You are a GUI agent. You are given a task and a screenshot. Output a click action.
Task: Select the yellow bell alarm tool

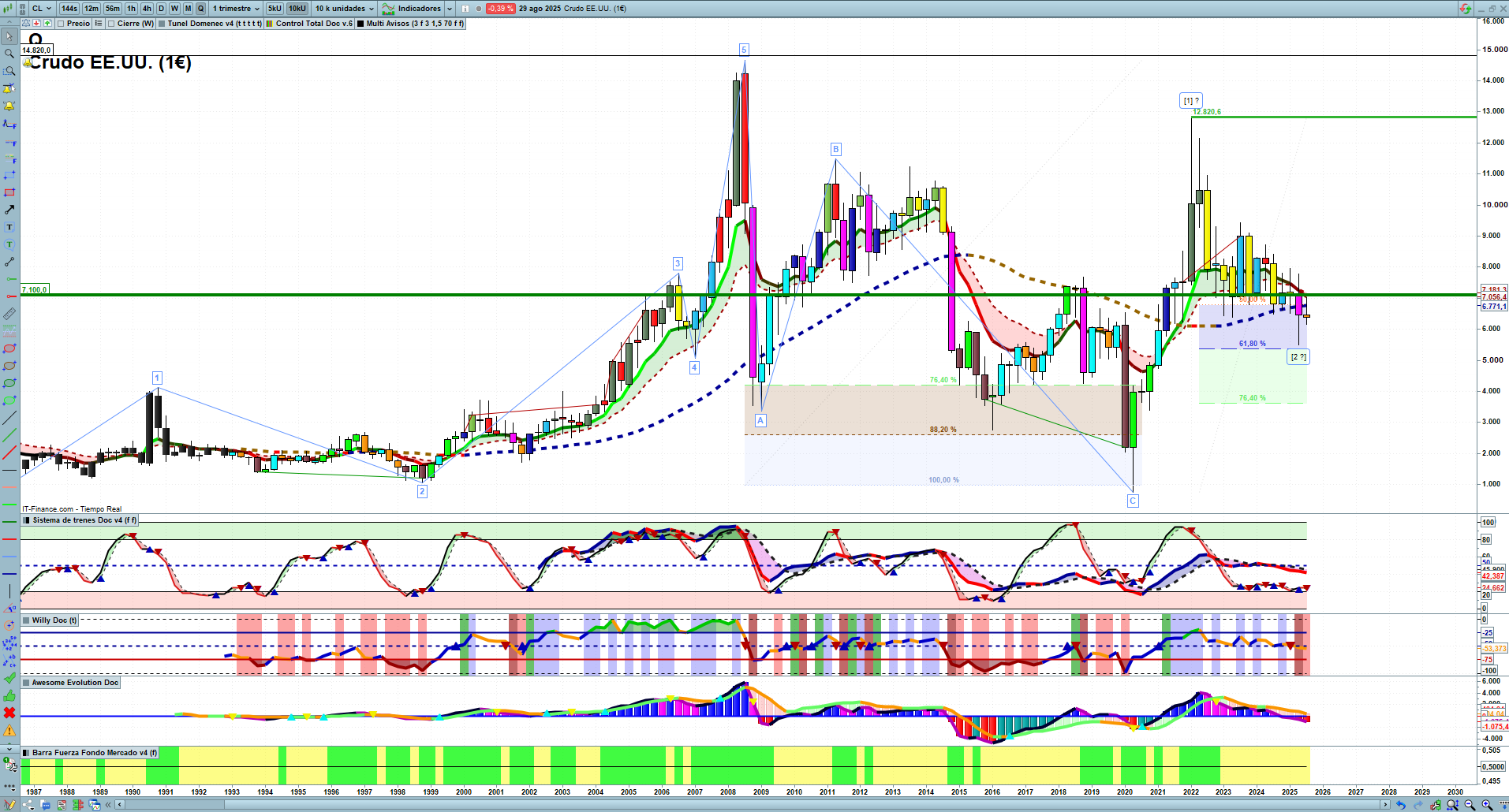point(9,106)
